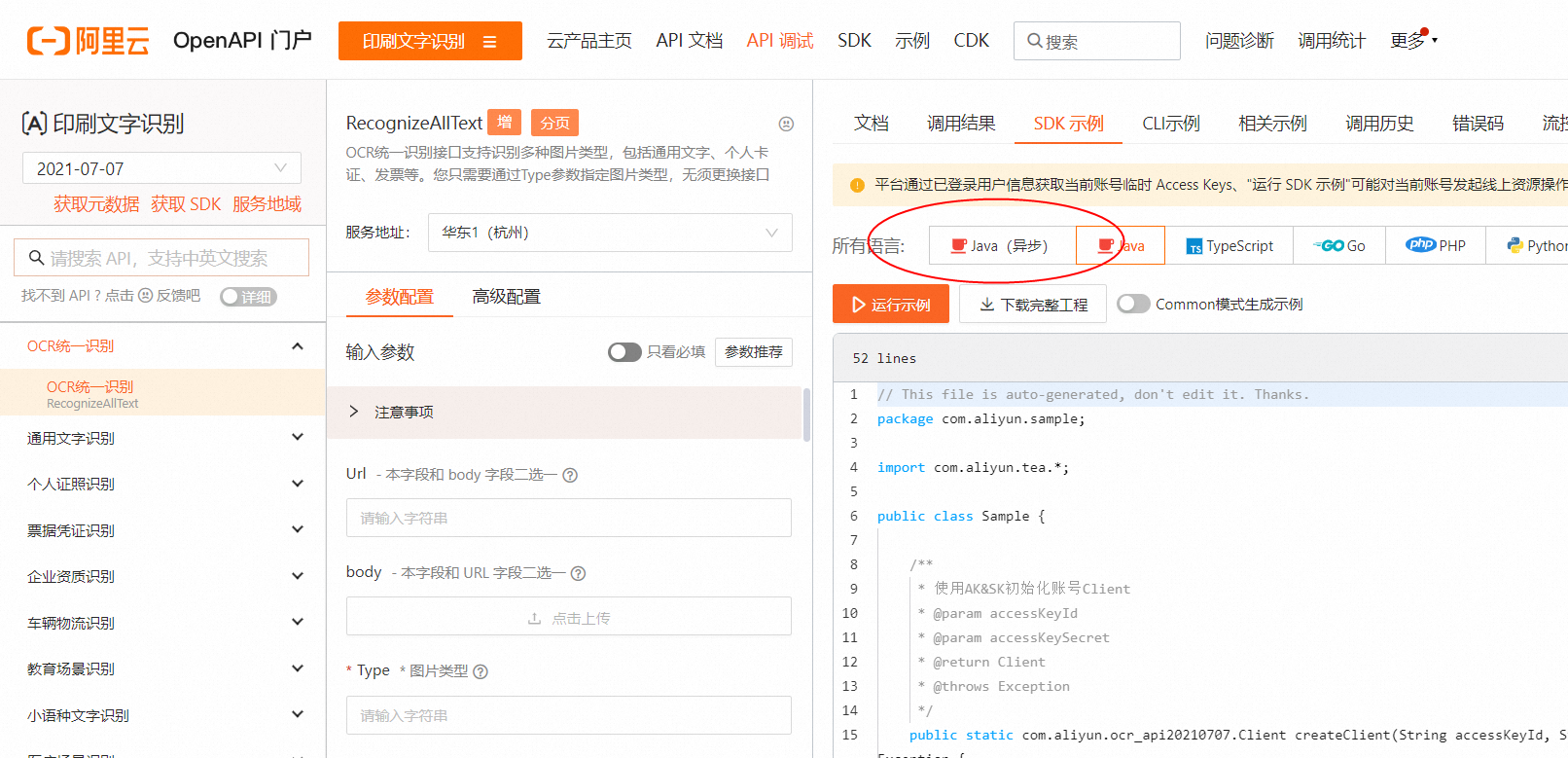
Task: Go to 云产品主页 in top navigation
Action: click(588, 41)
